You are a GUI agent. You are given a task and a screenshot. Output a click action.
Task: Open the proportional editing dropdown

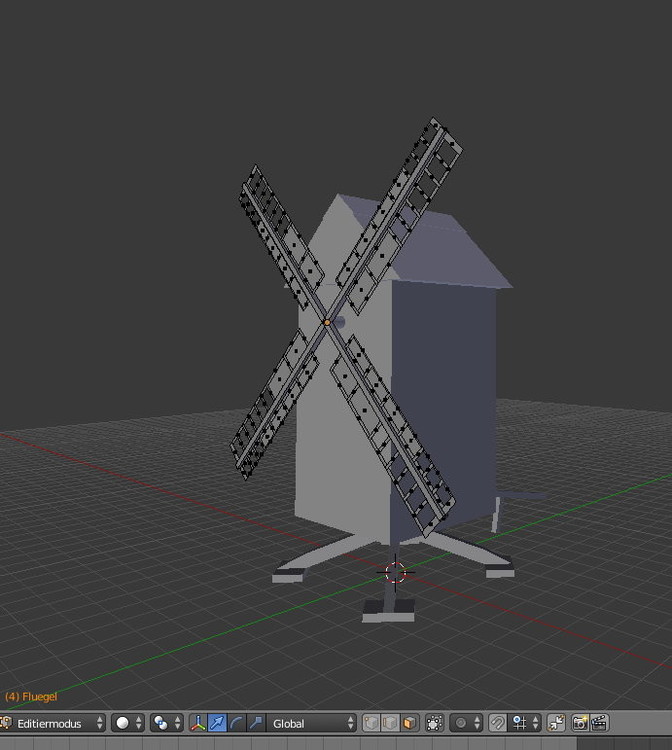click(466, 723)
